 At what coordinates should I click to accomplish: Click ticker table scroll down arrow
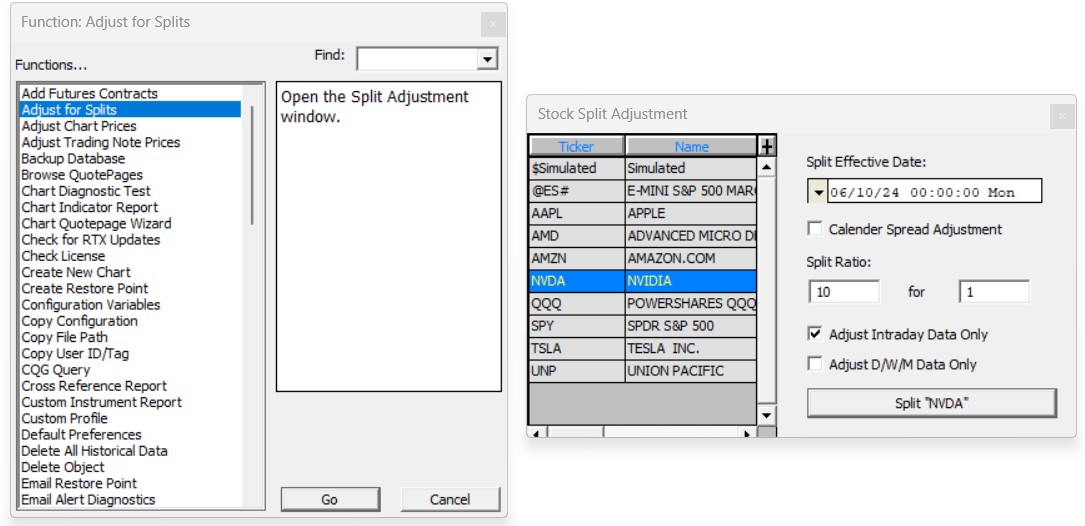click(767, 414)
